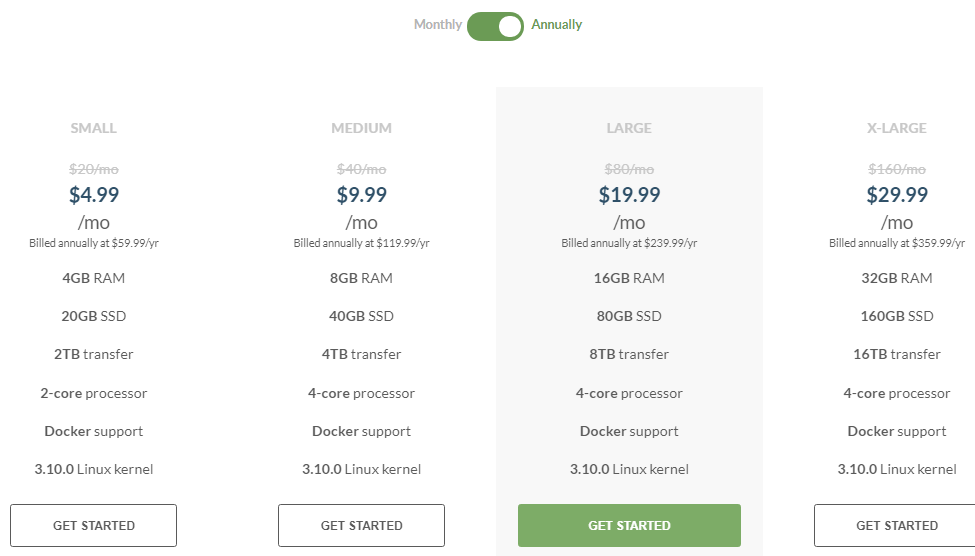The image size is (975, 556).
Task: Select the LARGE plan heading
Action: tap(629, 128)
